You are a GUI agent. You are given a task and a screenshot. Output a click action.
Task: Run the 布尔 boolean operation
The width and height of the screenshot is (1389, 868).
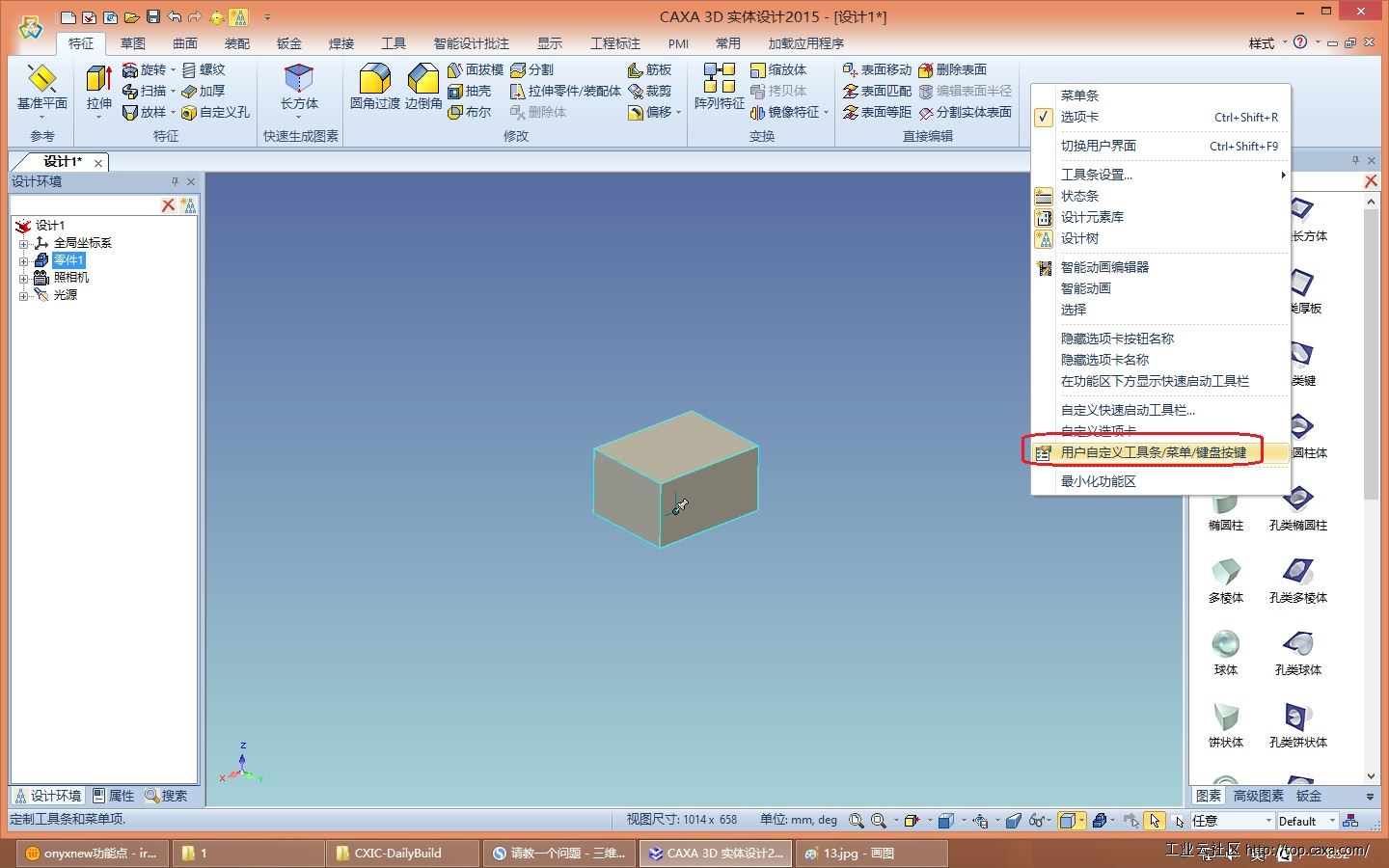470,112
